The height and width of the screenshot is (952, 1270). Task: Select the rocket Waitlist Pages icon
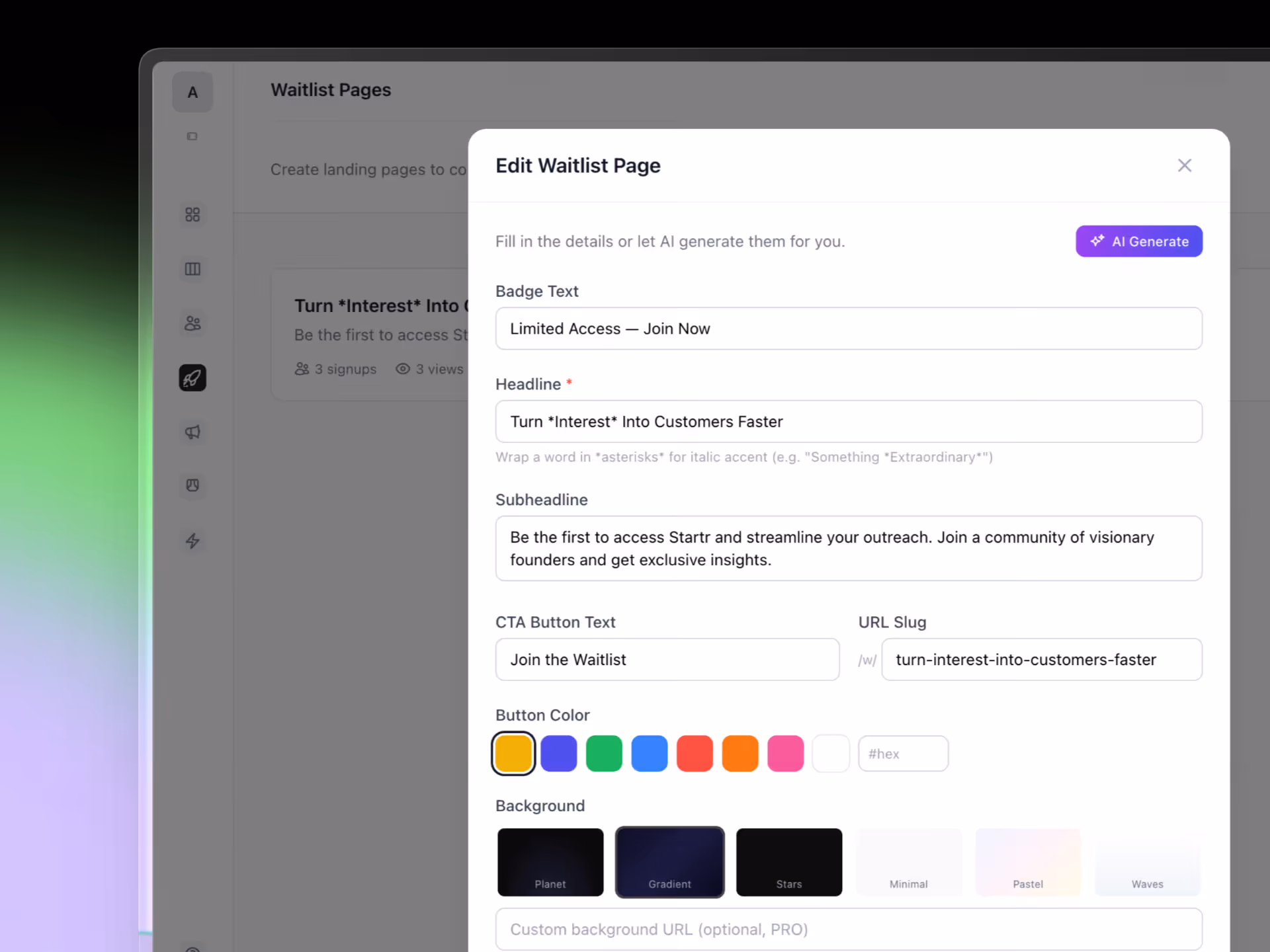point(192,377)
